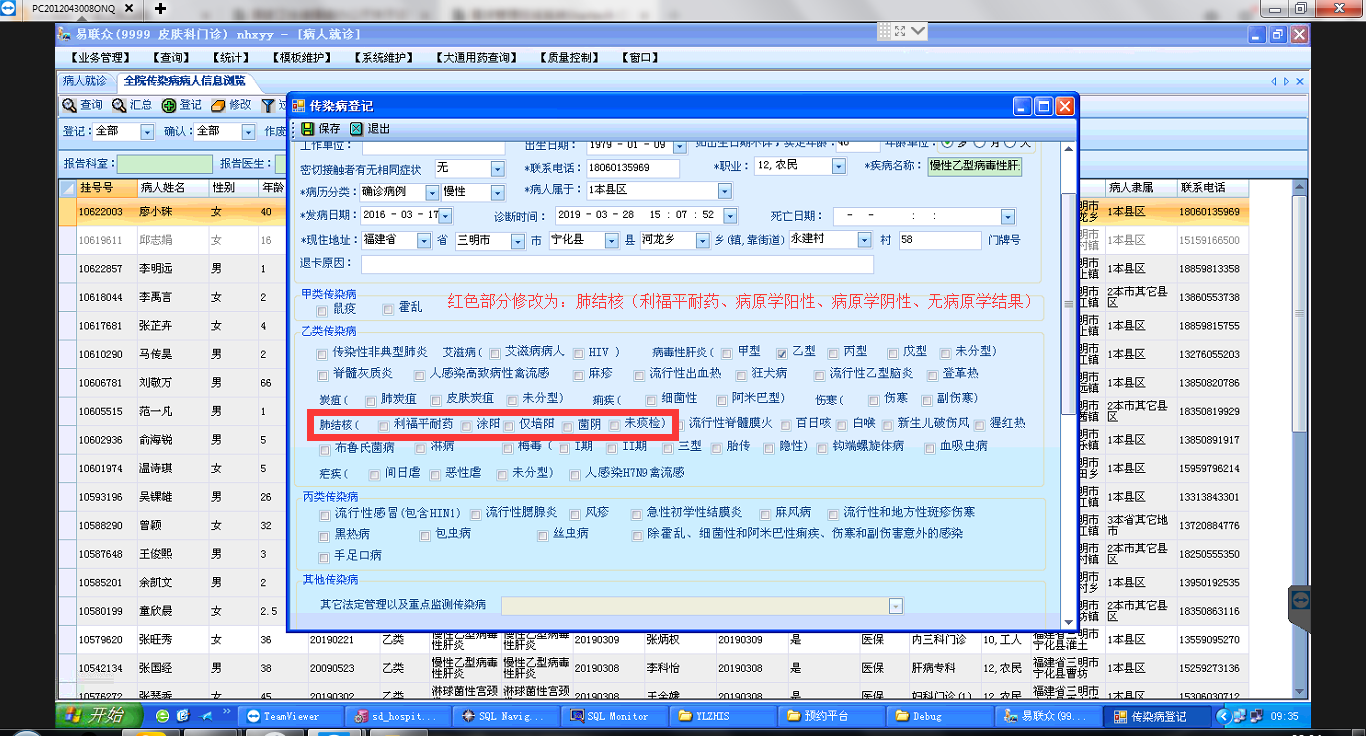Check the 利福平耐药 tuberculosis checkbox
1366x736 pixels.
pyautogui.click(x=384, y=425)
